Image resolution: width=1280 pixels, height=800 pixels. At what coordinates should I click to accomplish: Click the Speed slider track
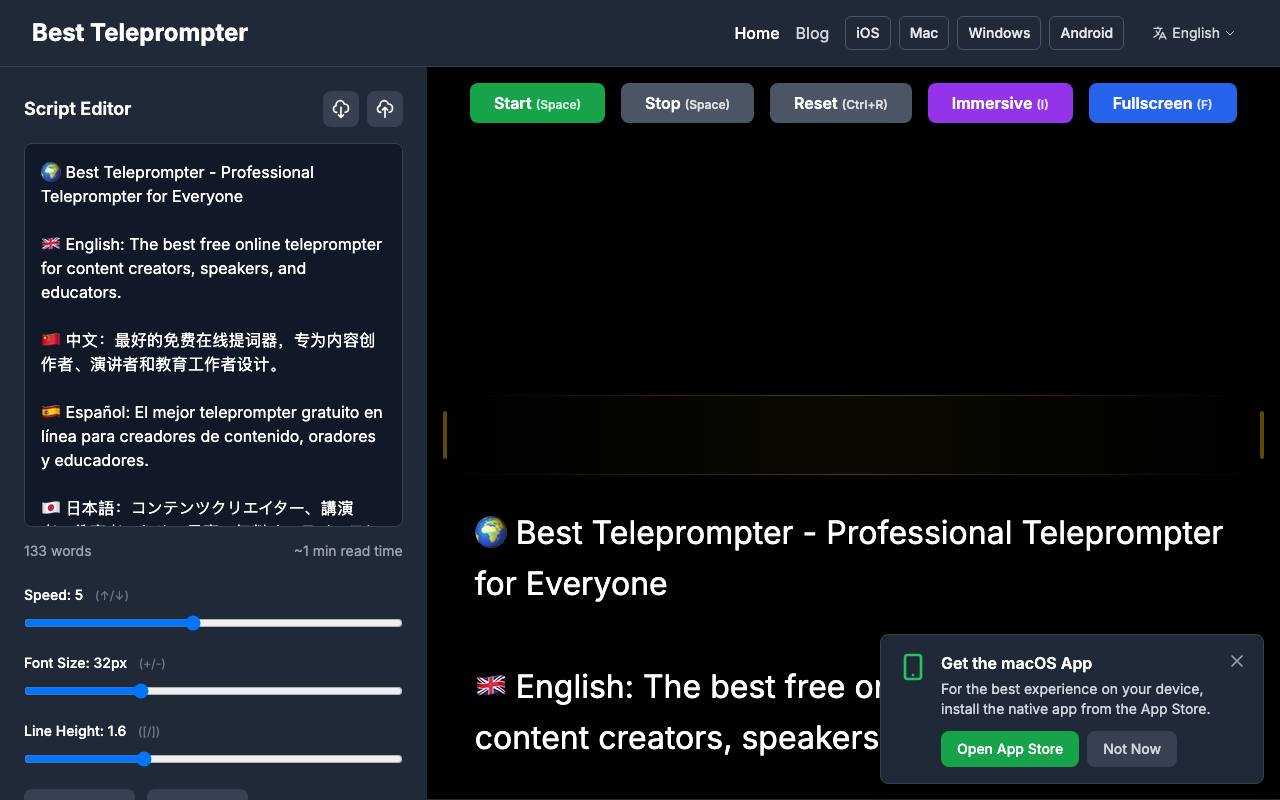pyautogui.click(x=213, y=623)
